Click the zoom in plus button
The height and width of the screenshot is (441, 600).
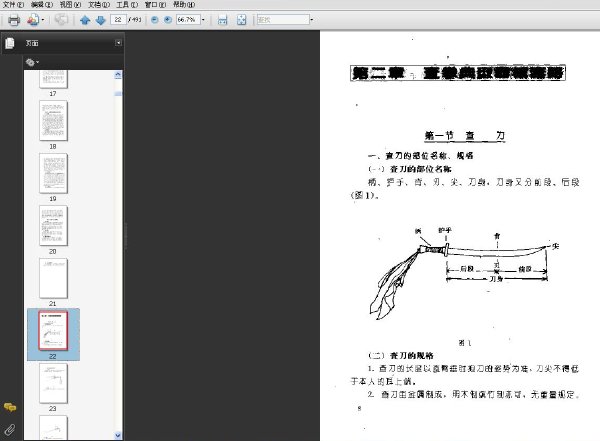pyautogui.click(x=168, y=20)
